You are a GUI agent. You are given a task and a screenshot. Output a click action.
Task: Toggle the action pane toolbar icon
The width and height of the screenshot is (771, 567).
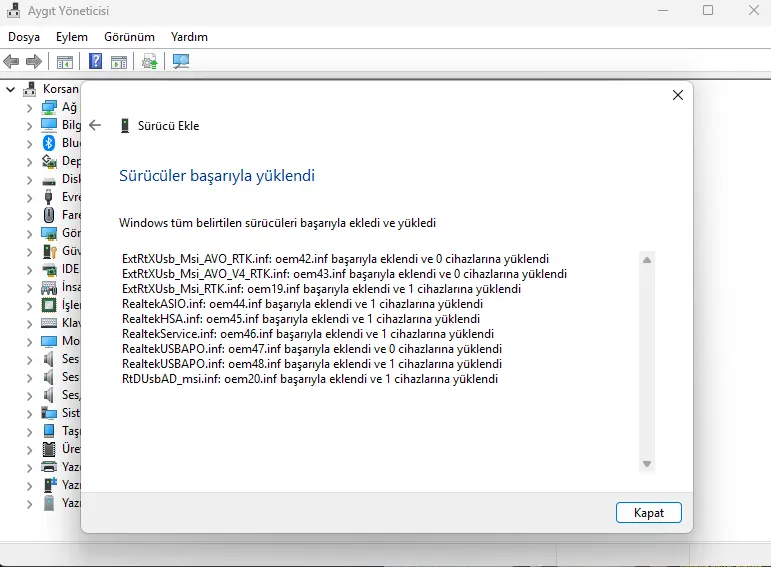[x=119, y=62]
